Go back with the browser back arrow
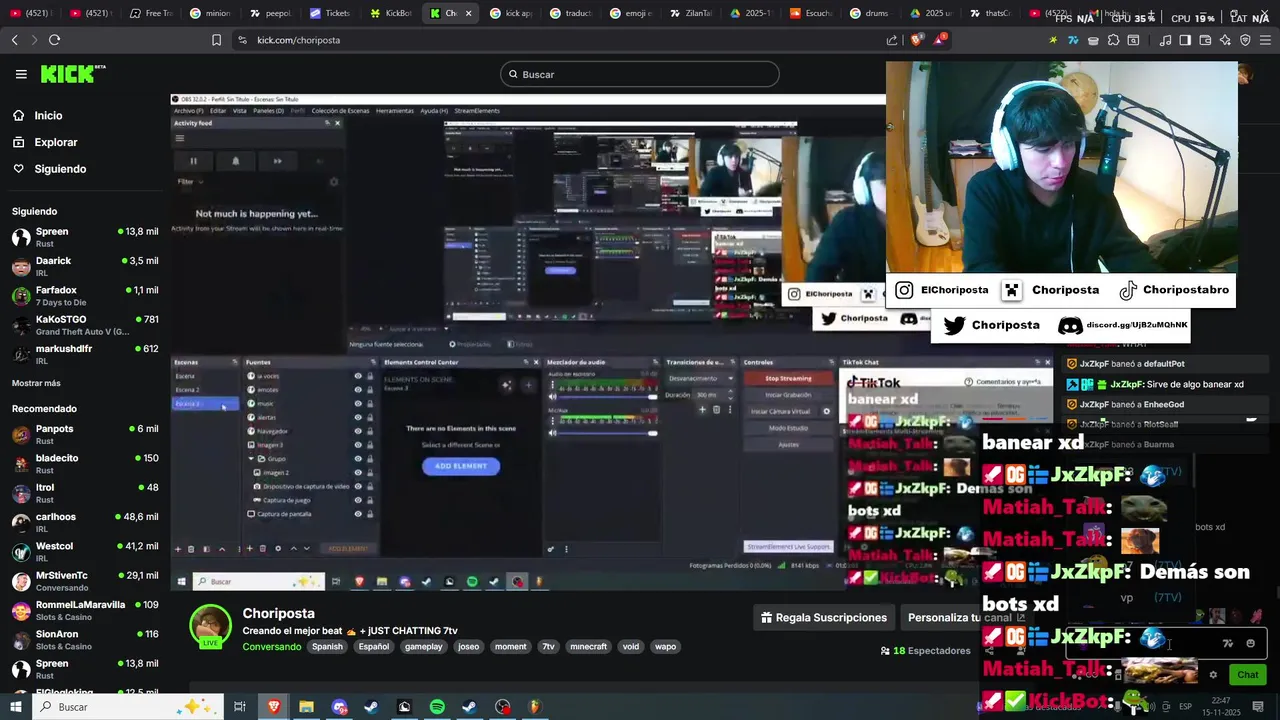 pos(14,40)
